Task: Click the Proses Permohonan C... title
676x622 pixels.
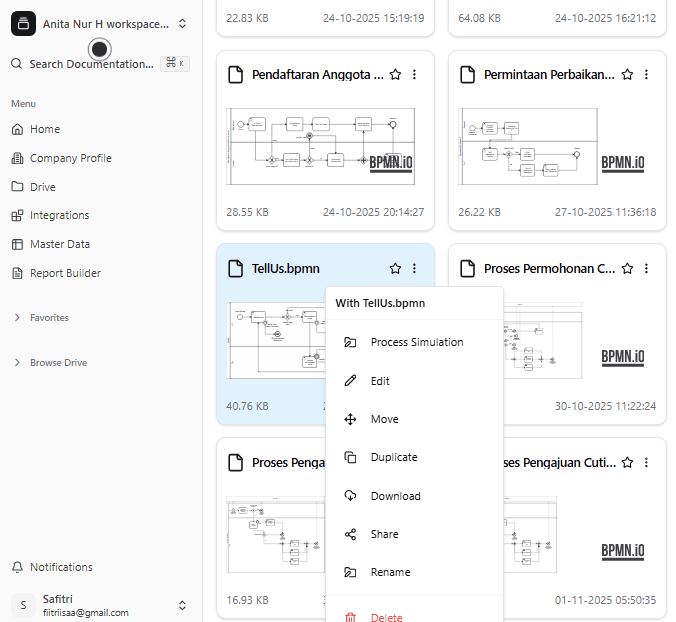Action: click(x=549, y=269)
